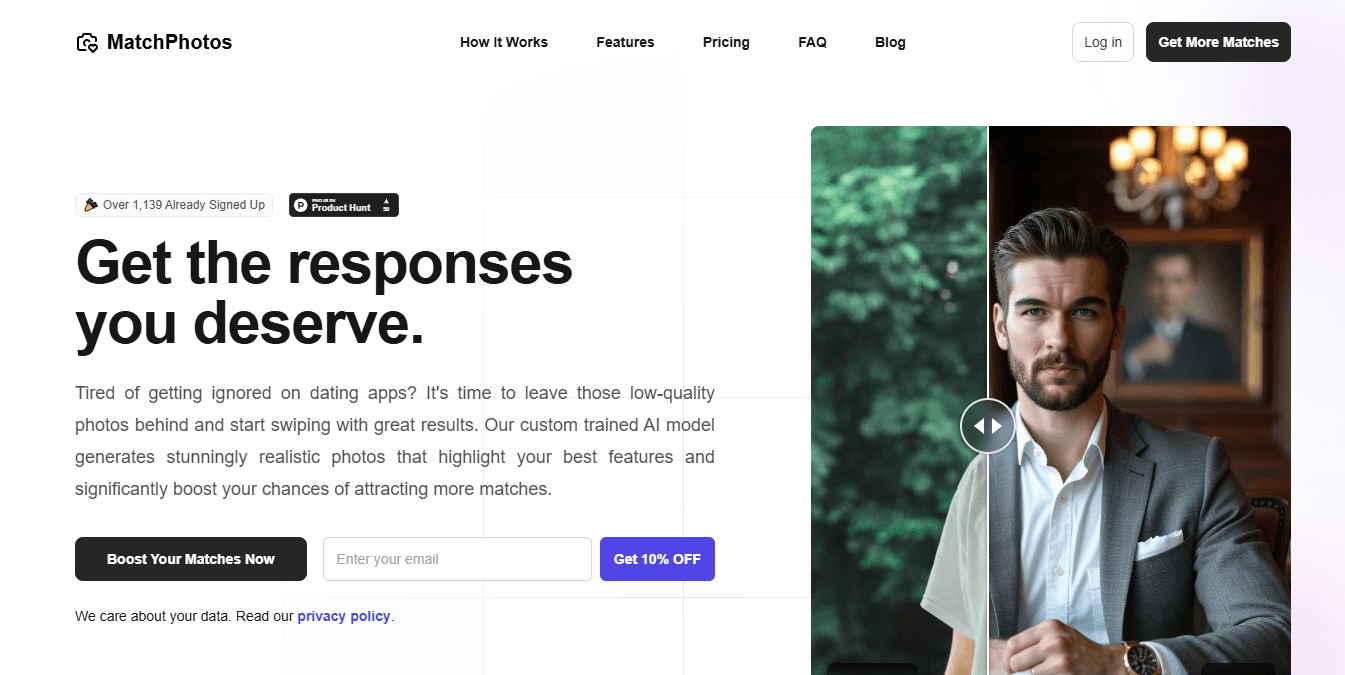Click the MatchPhotos brand name text
Viewport: 1345px width, 675px height.
(x=169, y=42)
